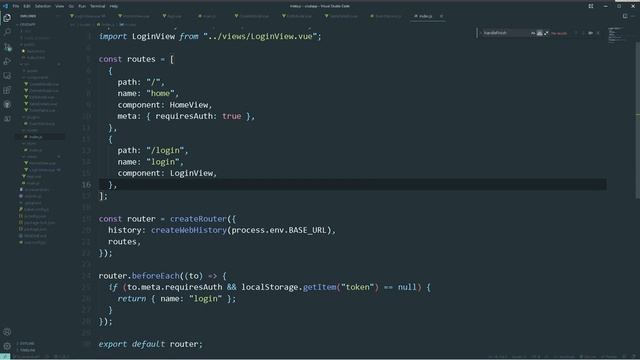The width and height of the screenshot is (640, 360).
Task: Click "createRouter" function call
Action: pos(198,219)
